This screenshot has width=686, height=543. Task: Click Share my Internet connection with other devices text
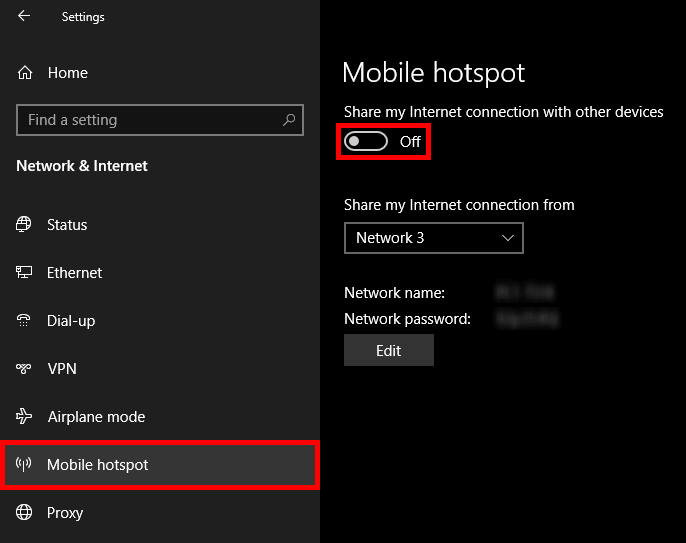click(x=504, y=112)
